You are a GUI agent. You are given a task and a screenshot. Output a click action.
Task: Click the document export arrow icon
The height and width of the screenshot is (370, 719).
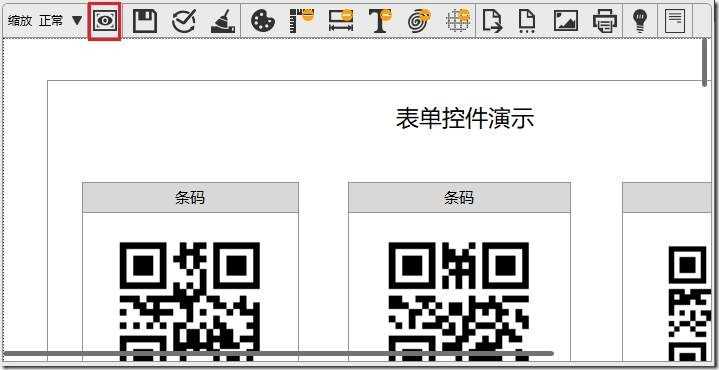(493, 21)
